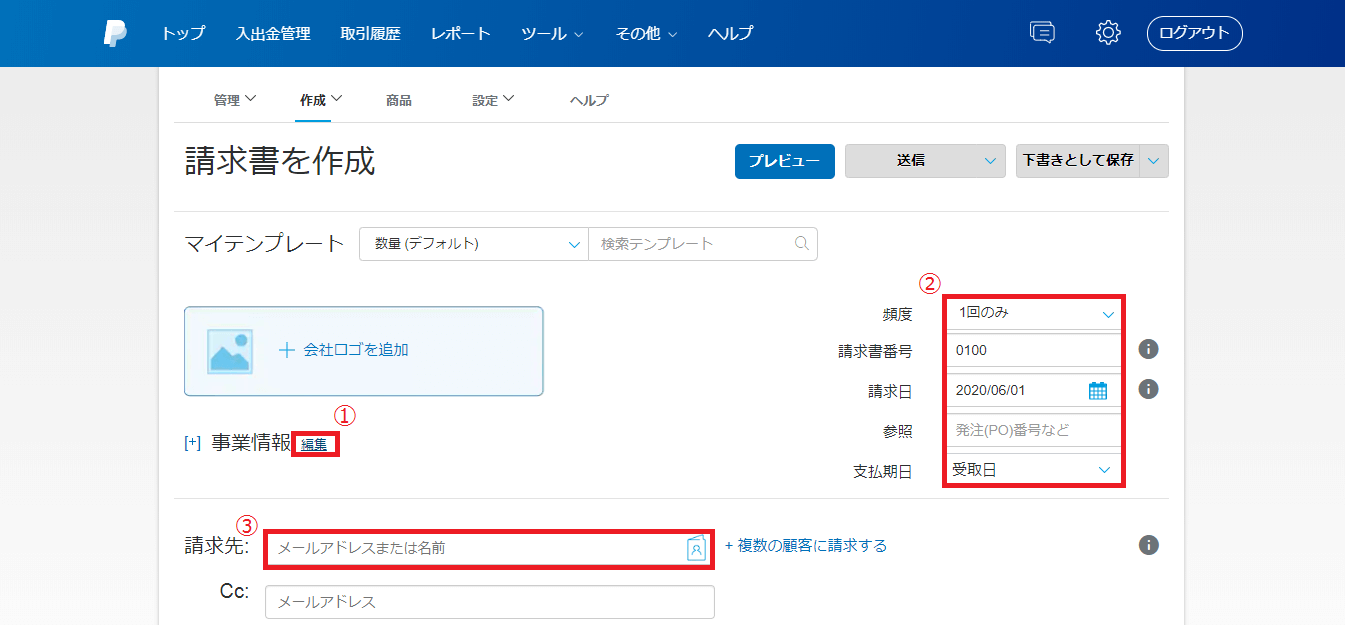Click the プレビュー button
Image resolution: width=1345 pixels, height=625 pixels.
[784, 161]
